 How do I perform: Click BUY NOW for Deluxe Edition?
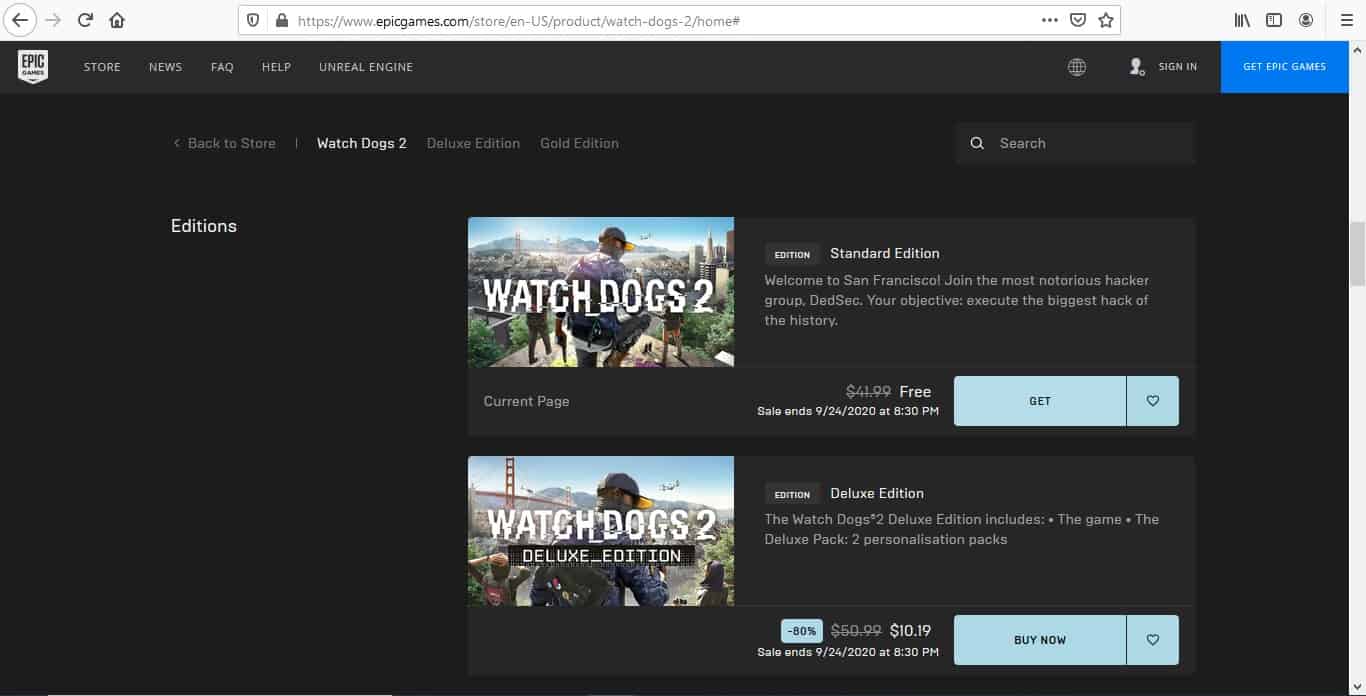(x=1040, y=640)
